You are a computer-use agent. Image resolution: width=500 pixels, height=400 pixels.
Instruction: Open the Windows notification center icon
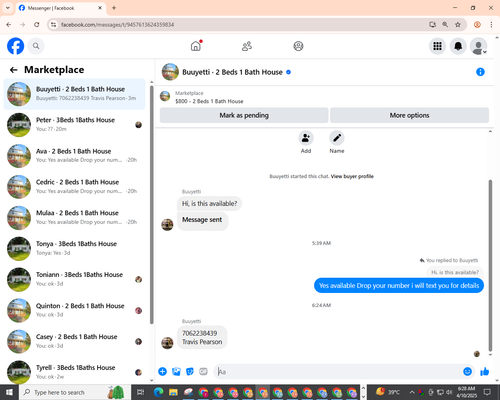(487, 392)
